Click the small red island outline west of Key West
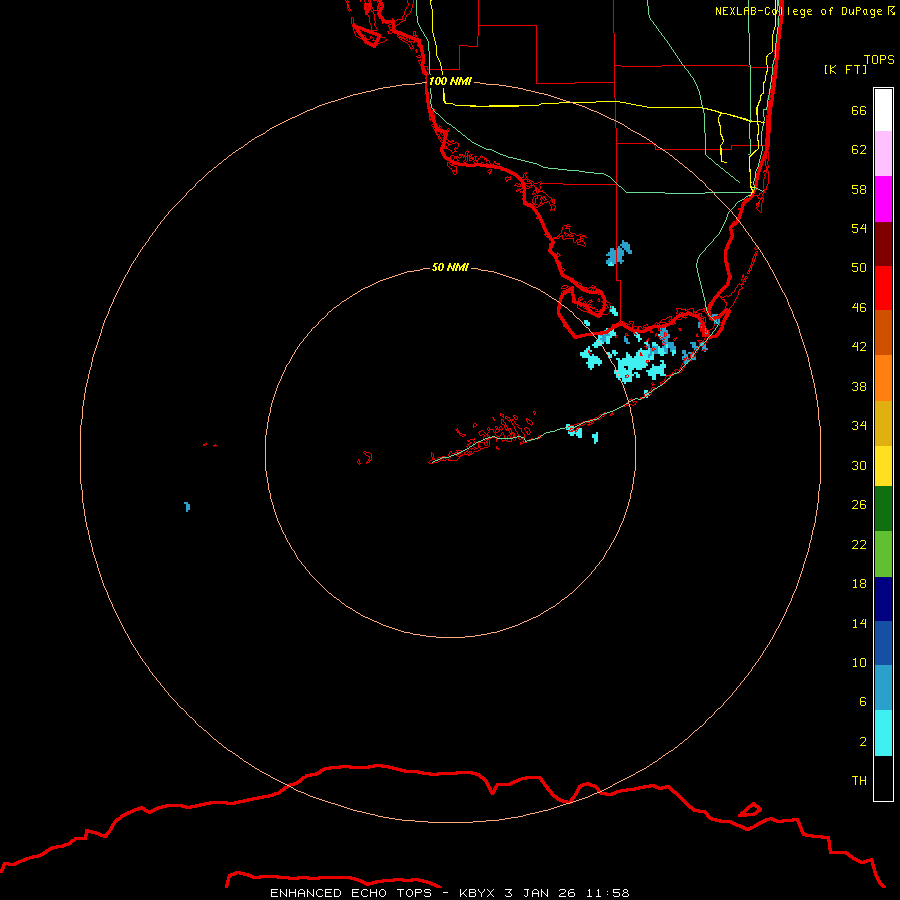The image size is (900, 900). [x=365, y=457]
